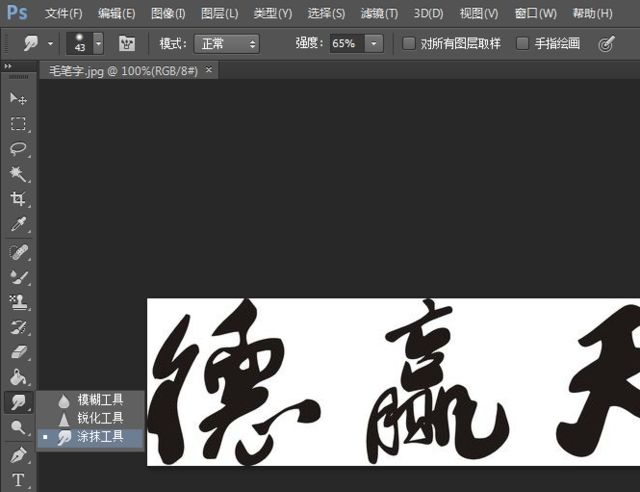Toggle tablet pressure strength icon

pyautogui.click(x=606, y=44)
